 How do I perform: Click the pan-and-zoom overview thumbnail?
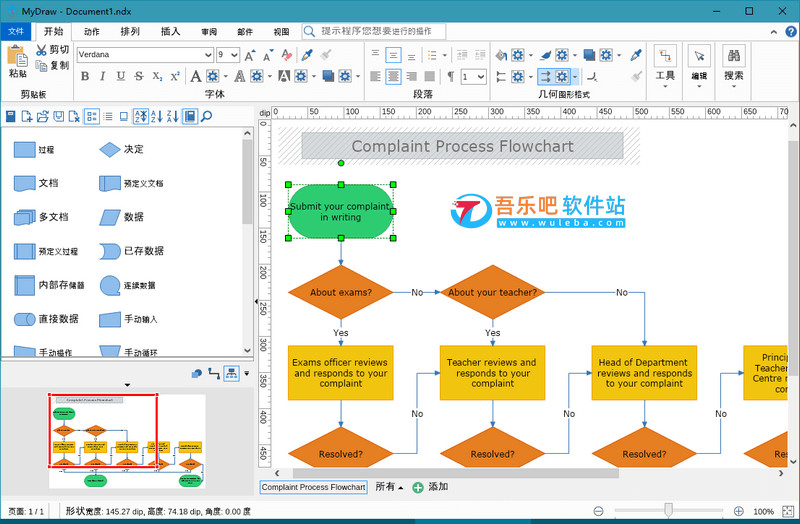click(127, 441)
